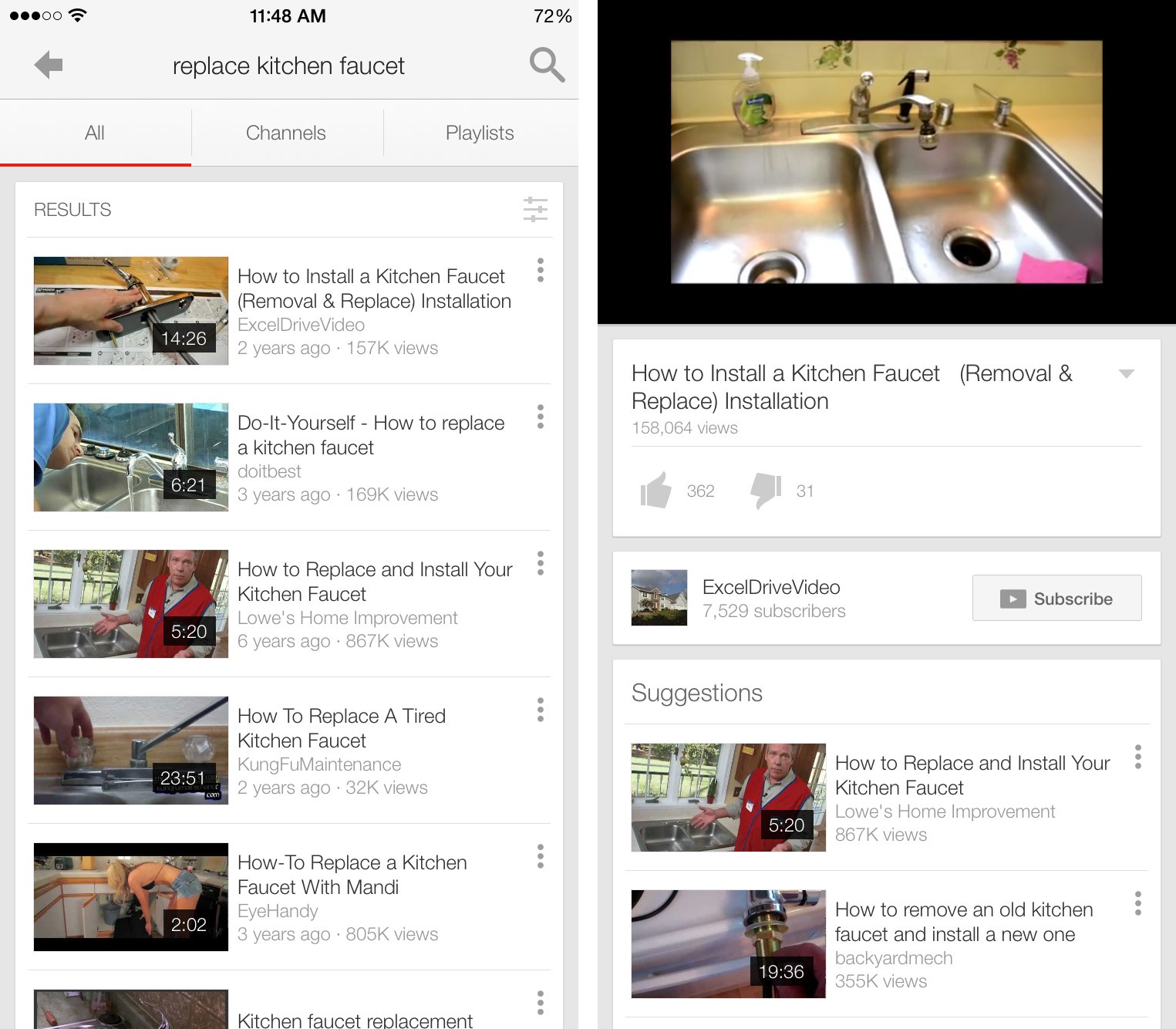Open the results filter sliders icon
The image size is (1176, 1029).
(535, 210)
